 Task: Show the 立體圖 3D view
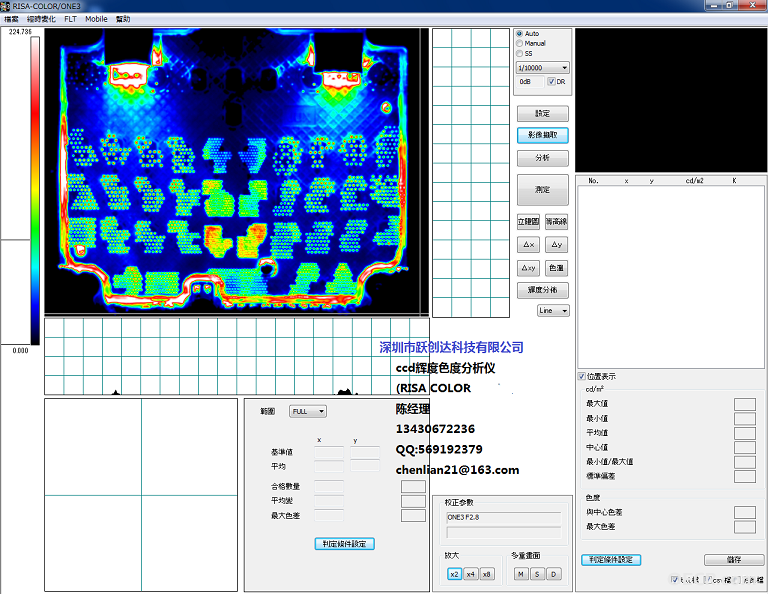(x=528, y=221)
